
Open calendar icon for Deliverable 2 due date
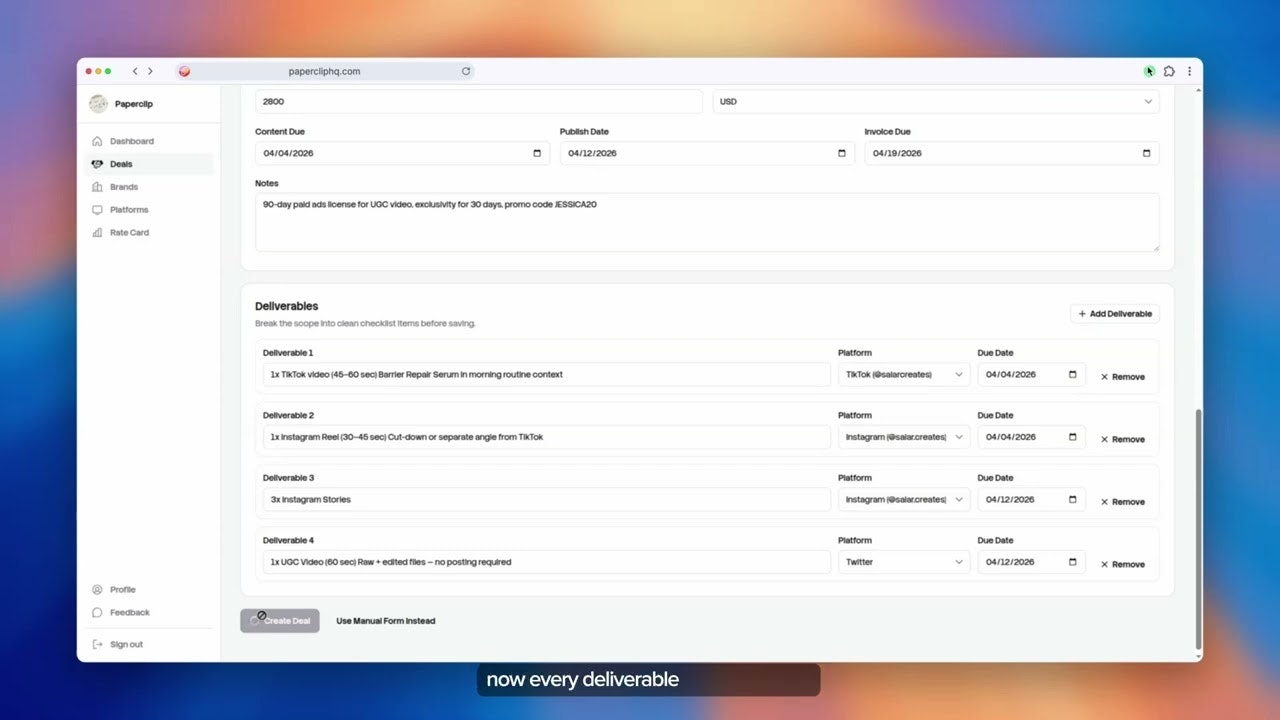coord(1073,437)
